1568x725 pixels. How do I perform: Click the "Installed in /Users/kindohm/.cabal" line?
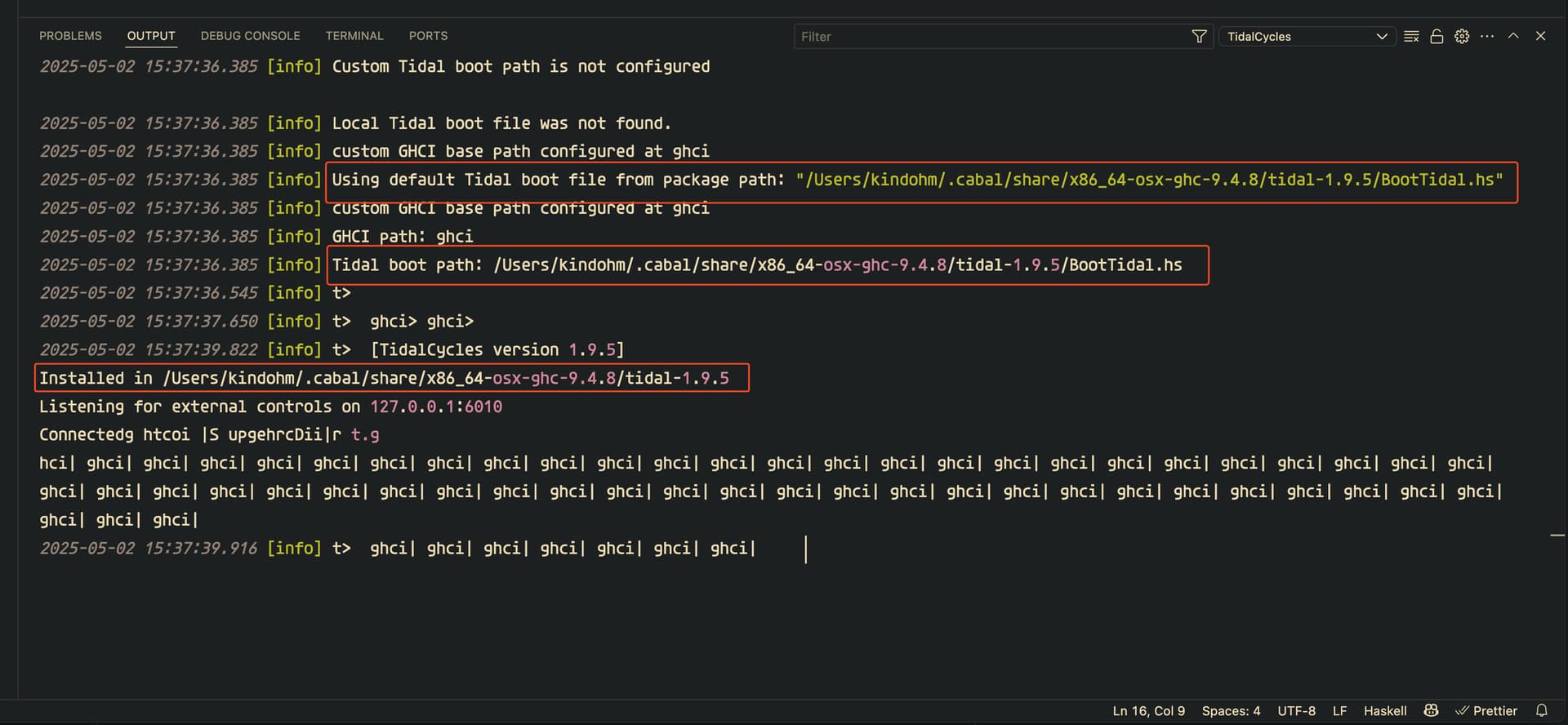384,379
